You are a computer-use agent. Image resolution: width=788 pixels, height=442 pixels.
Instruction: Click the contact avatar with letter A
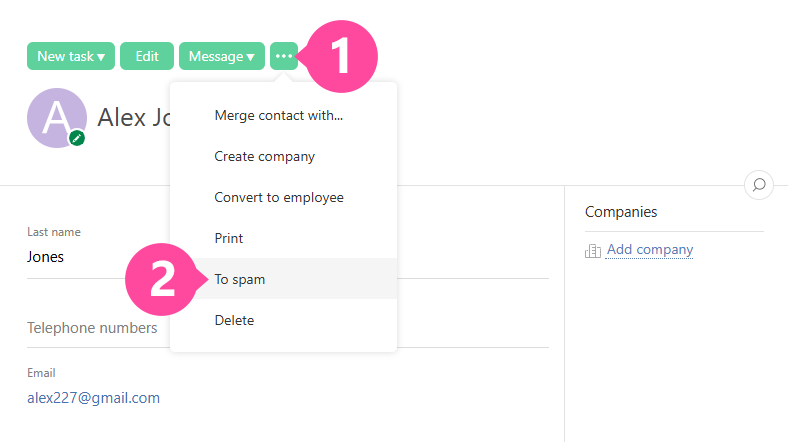56,118
